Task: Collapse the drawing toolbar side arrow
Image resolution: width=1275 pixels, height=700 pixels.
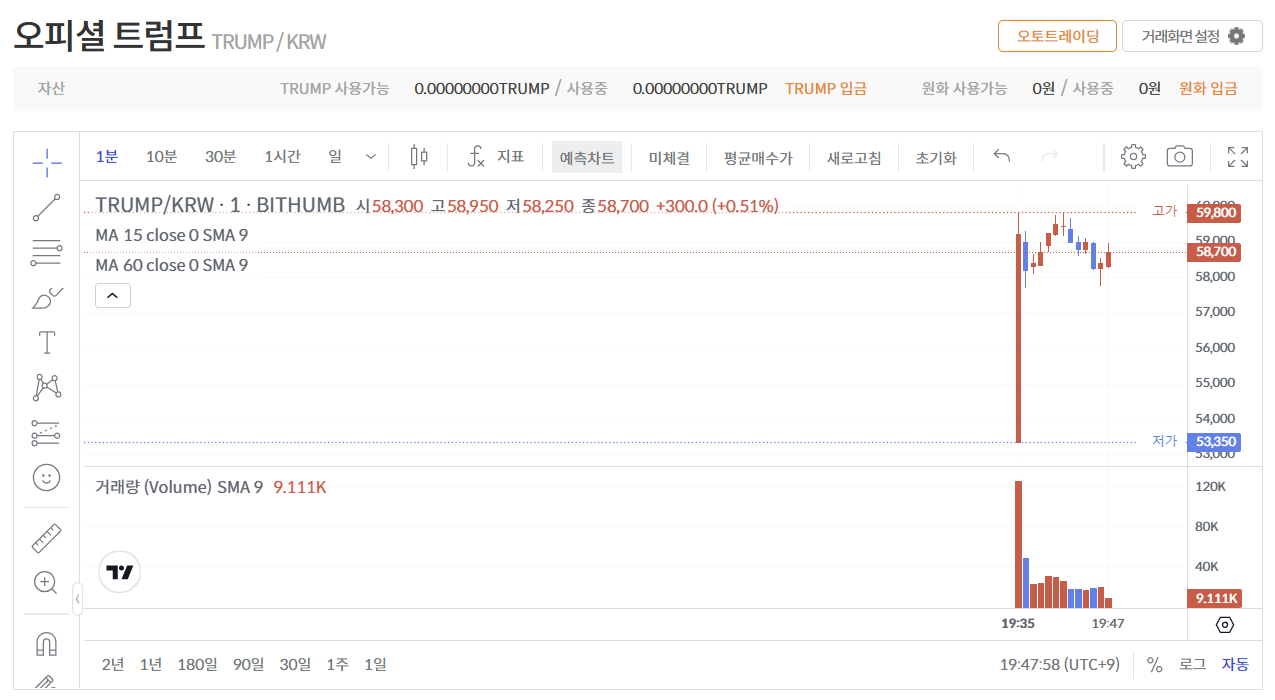Action: [x=77, y=599]
